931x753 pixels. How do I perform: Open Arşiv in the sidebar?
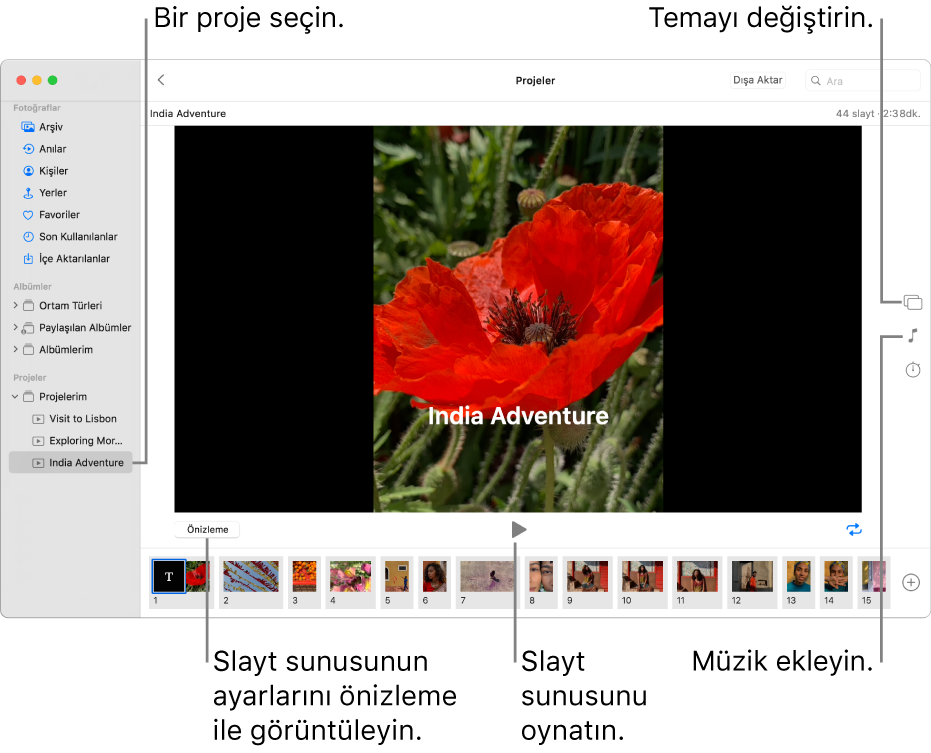59,127
